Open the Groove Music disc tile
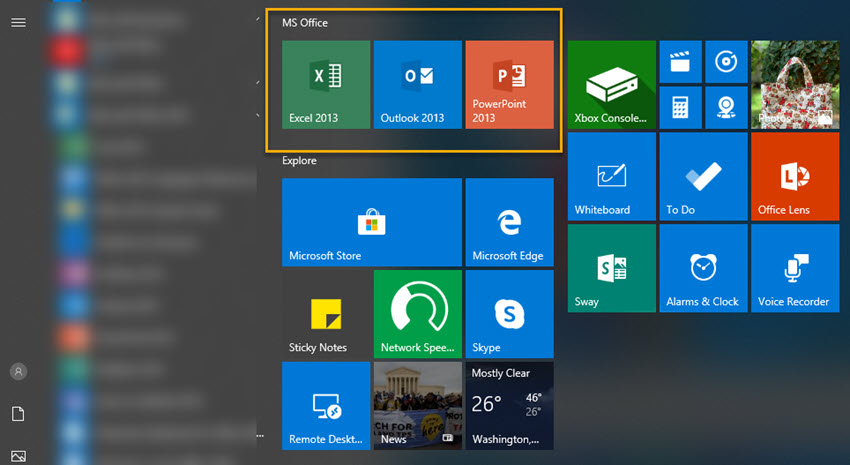Image resolution: width=850 pixels, height=465 pixels. click(x=726, y=62)
